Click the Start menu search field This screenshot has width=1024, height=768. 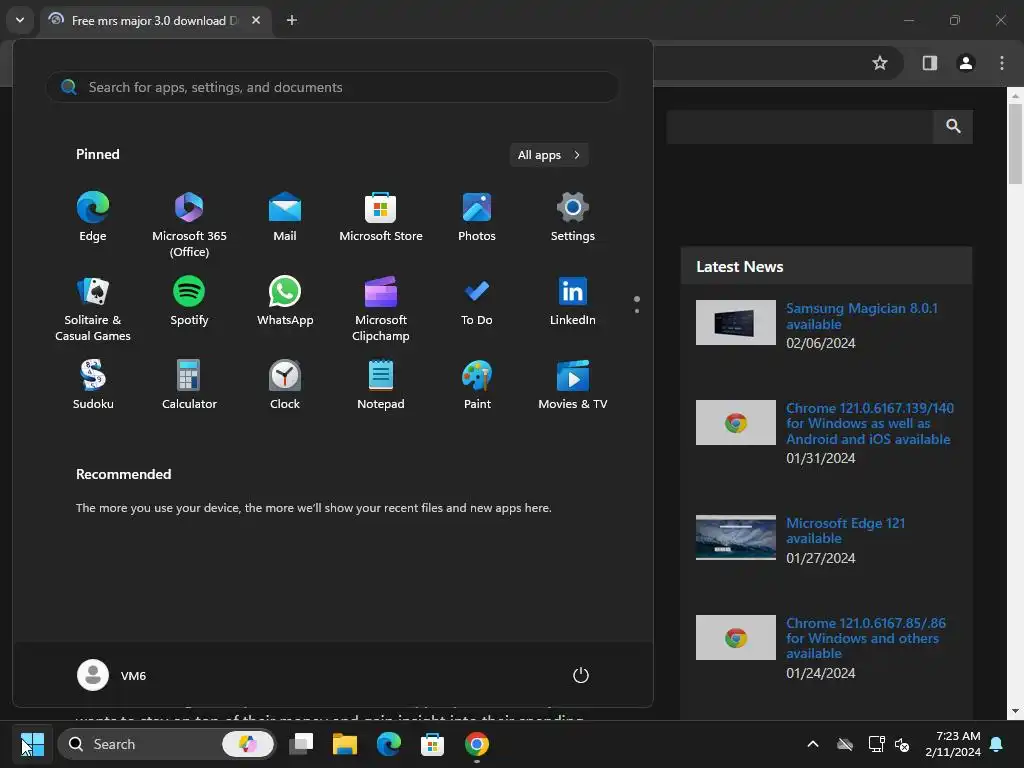pos(332,87)
